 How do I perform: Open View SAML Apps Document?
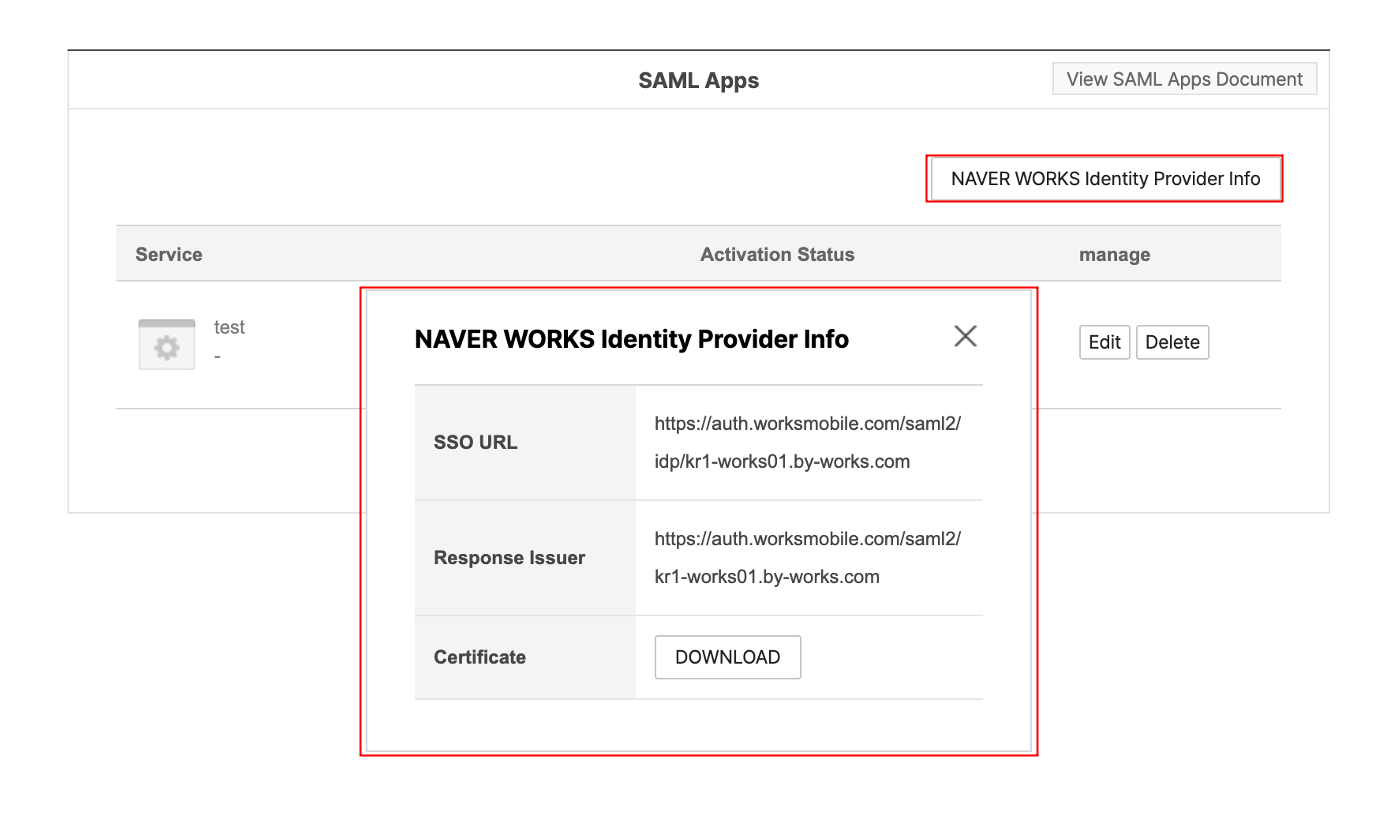pos(1185,79)
